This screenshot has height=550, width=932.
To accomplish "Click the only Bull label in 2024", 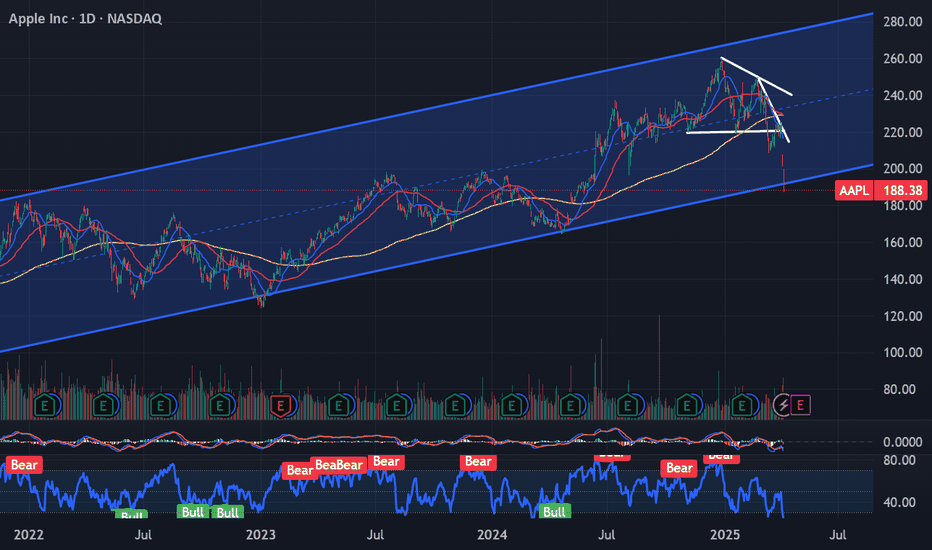I will [554, 511].
